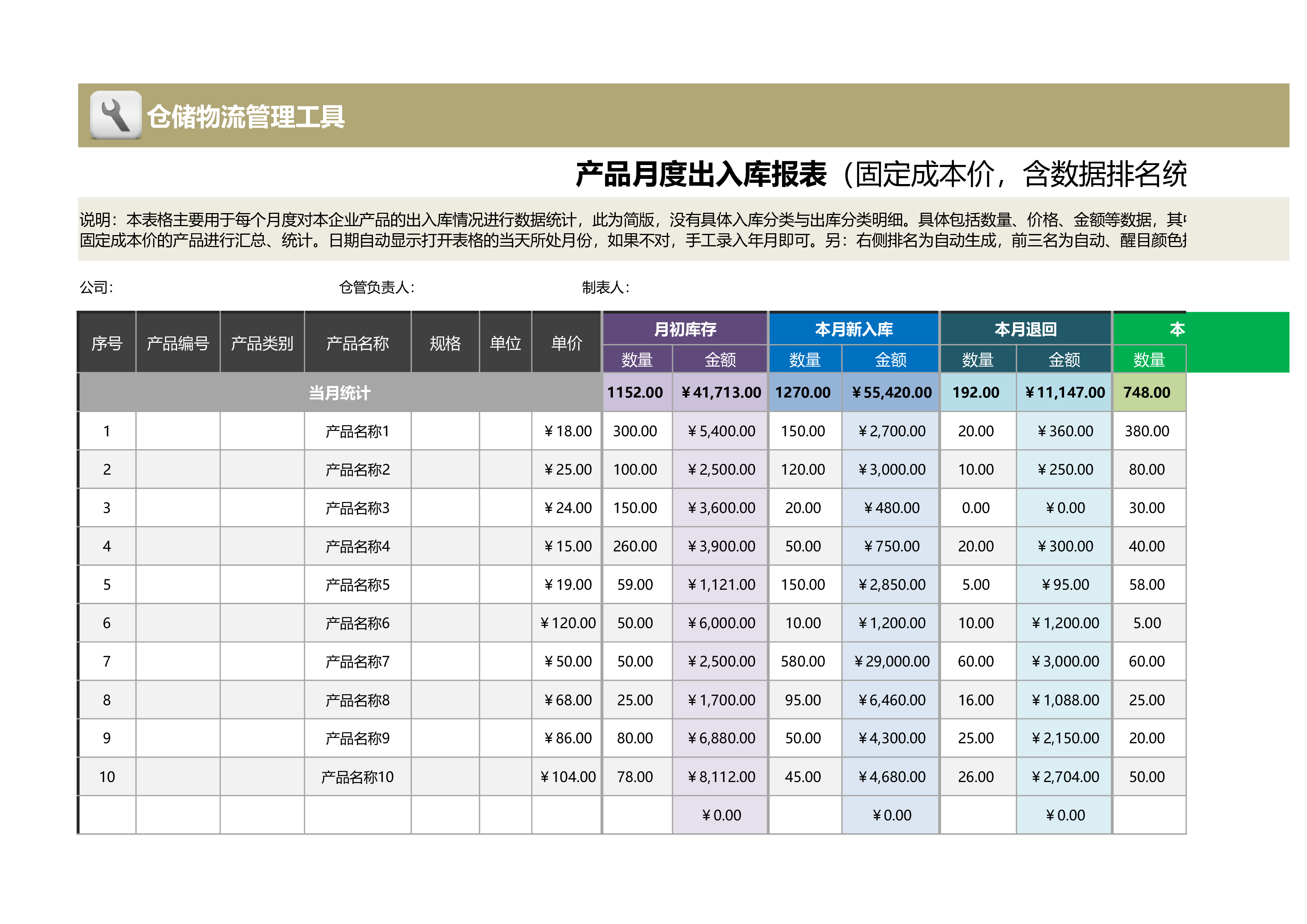The image size is (1307, 924).
Task: Select new stock amount ¥6,460.00
Action: pyautogui.click(x=892, y=700)
